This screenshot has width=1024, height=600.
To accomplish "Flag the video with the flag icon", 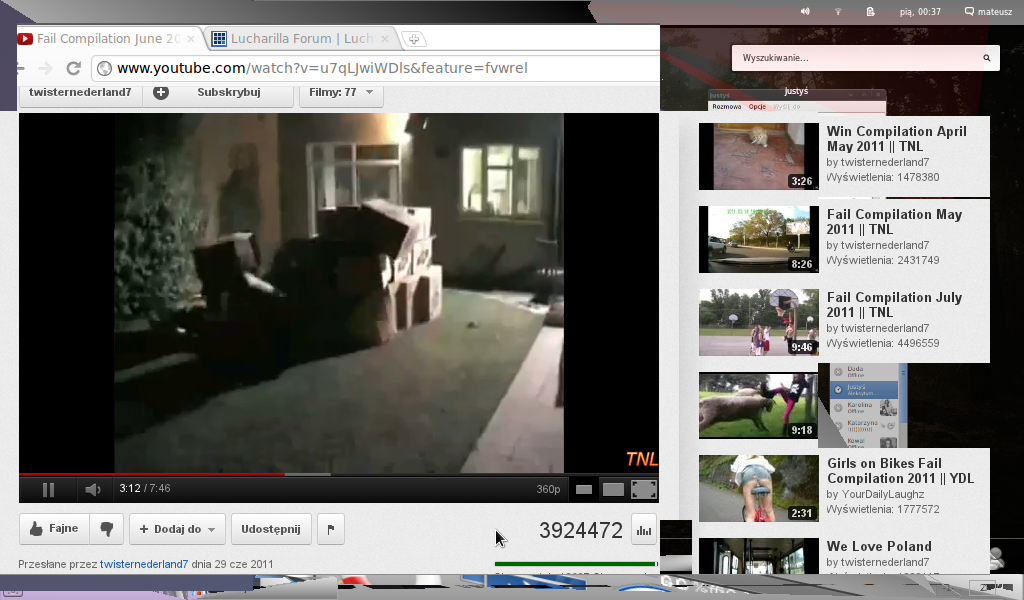I will click(x=330, y=529).
